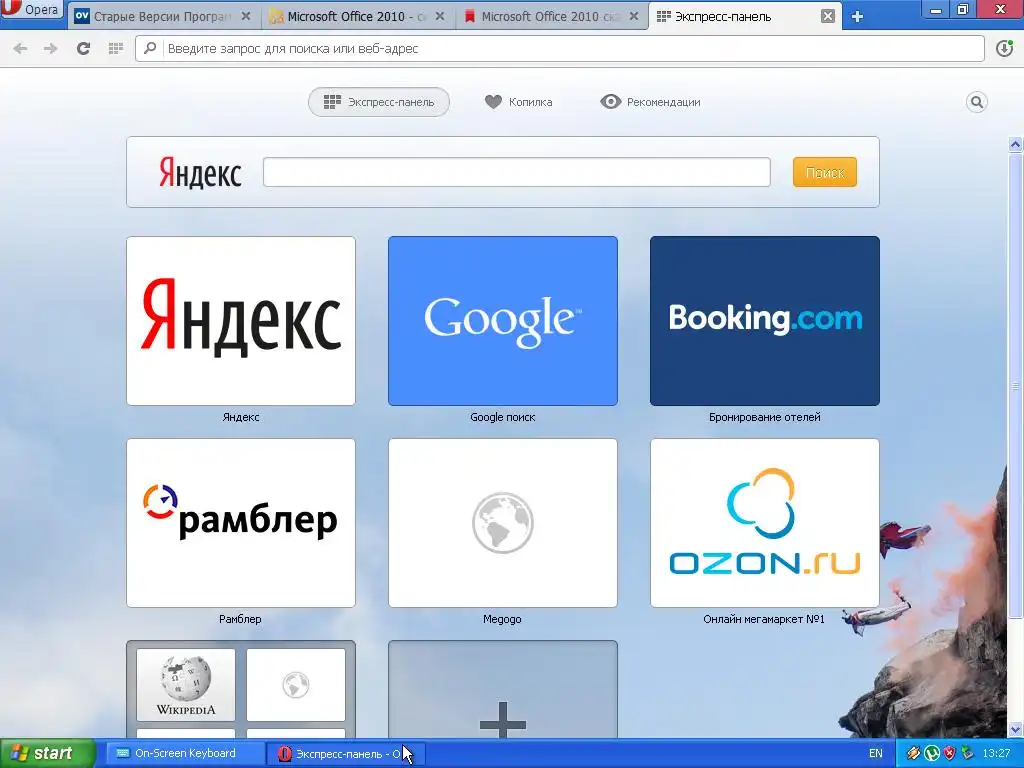The width and height of the screenshot is (1024, 768).
Task: Open the Opera main menu button
Action: click(31, 10)
